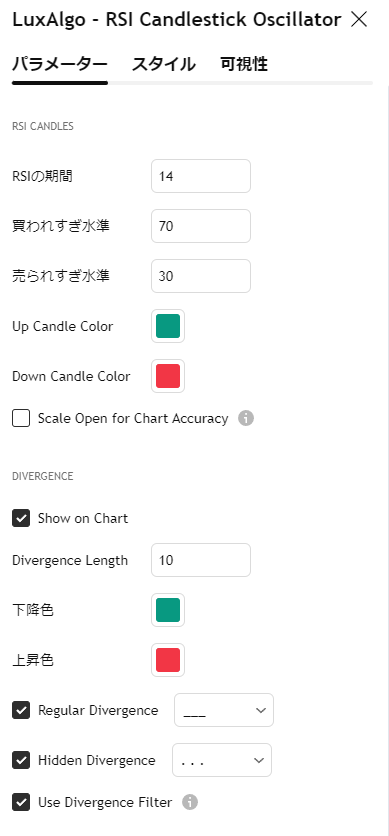Disable the Hidden Divergence checkbox
389x836 pixels.
[21, 760]
